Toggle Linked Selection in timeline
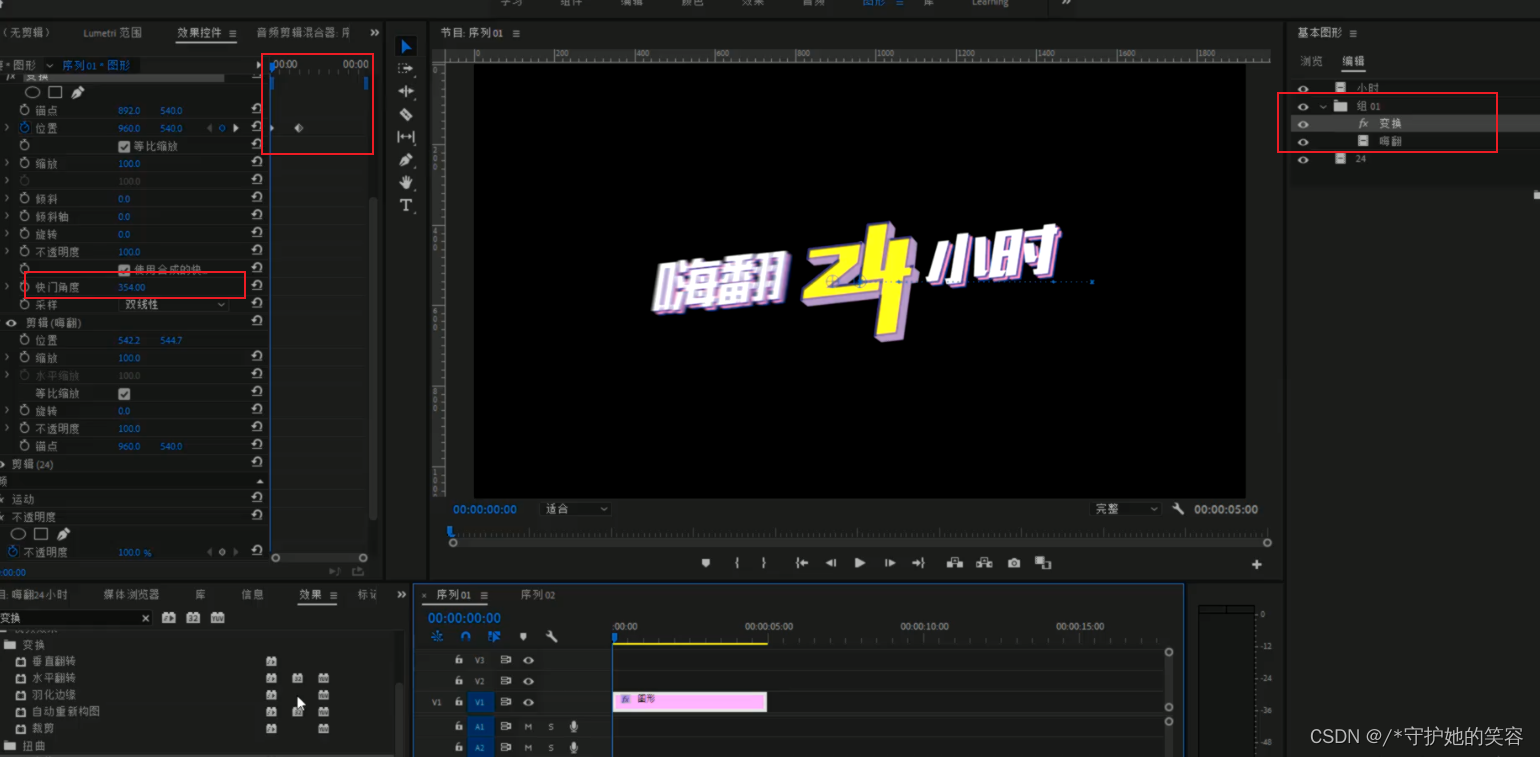Viewport: 1540px width, 757px height. (x=494, y=636)
